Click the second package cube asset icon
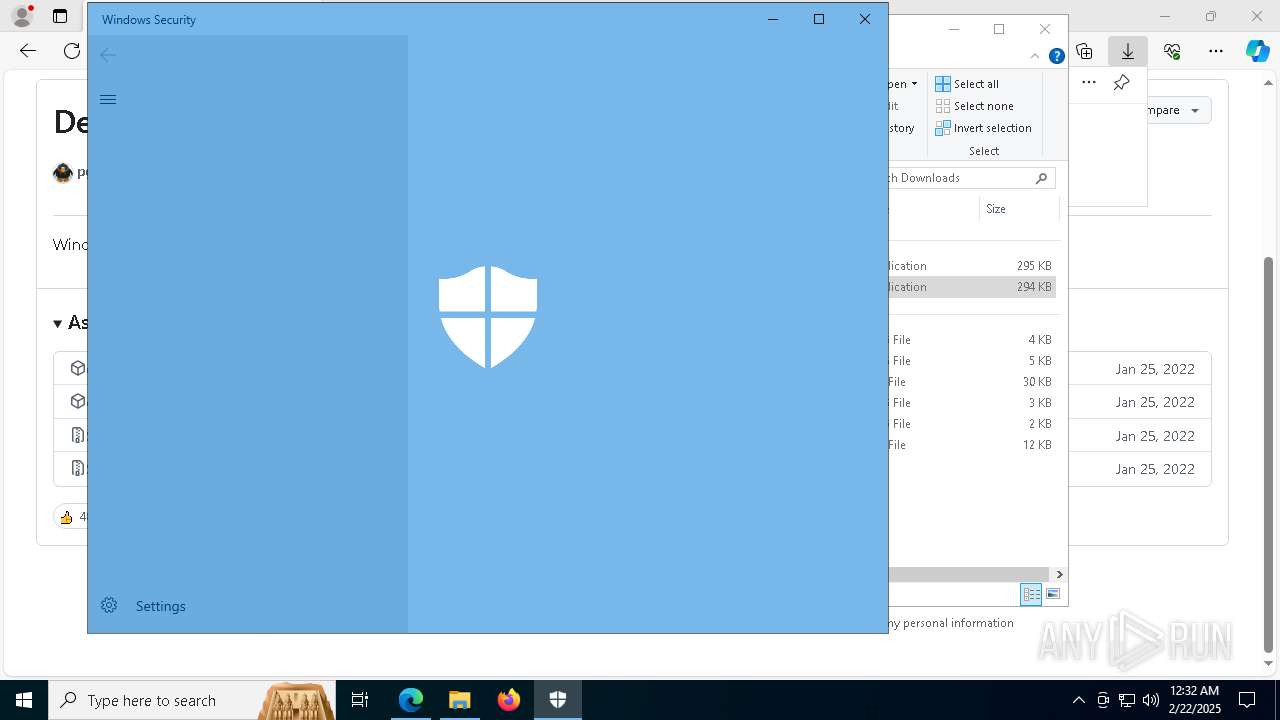Screen dimensions: 1280x720 point(78,401)
